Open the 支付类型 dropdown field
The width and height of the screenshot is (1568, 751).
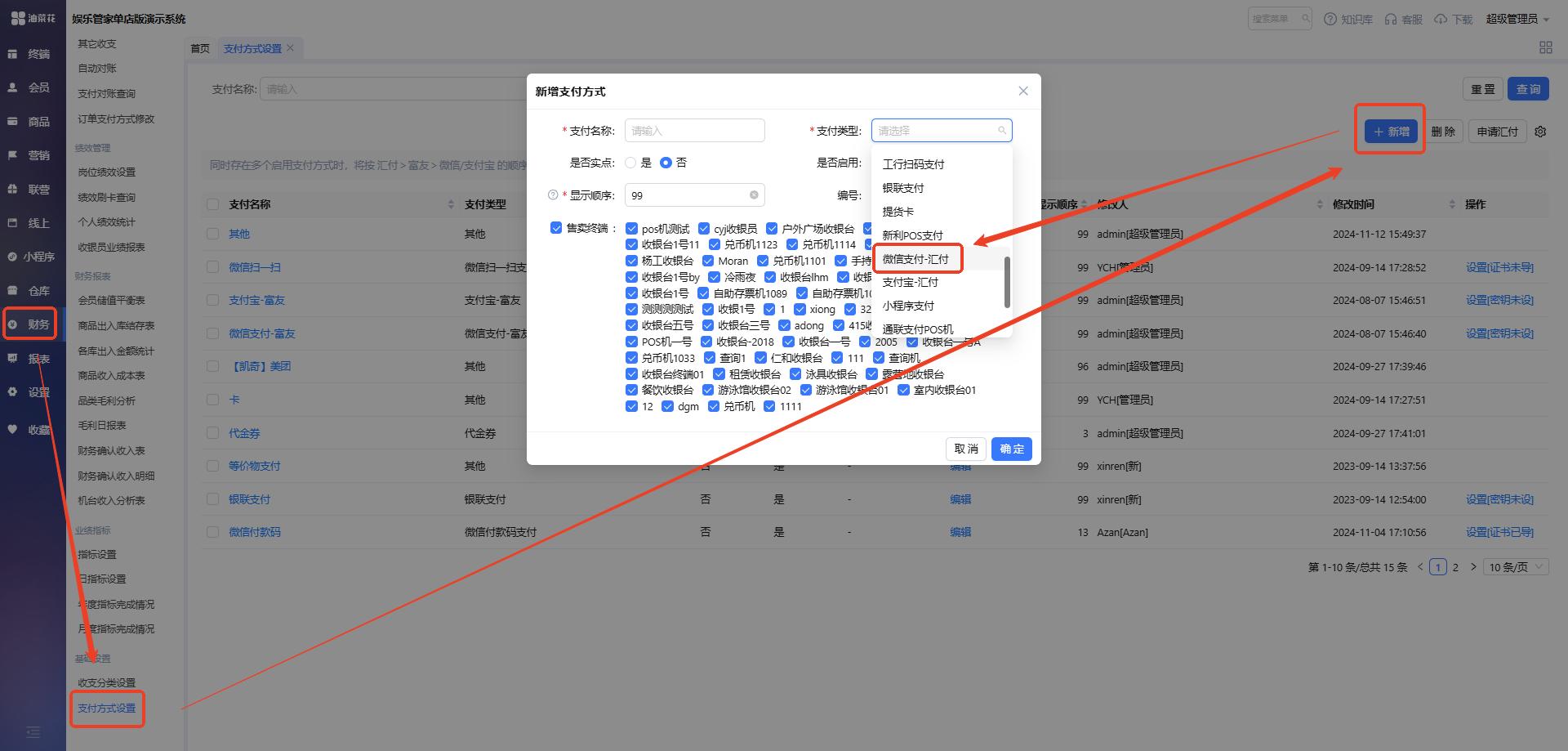942,131
